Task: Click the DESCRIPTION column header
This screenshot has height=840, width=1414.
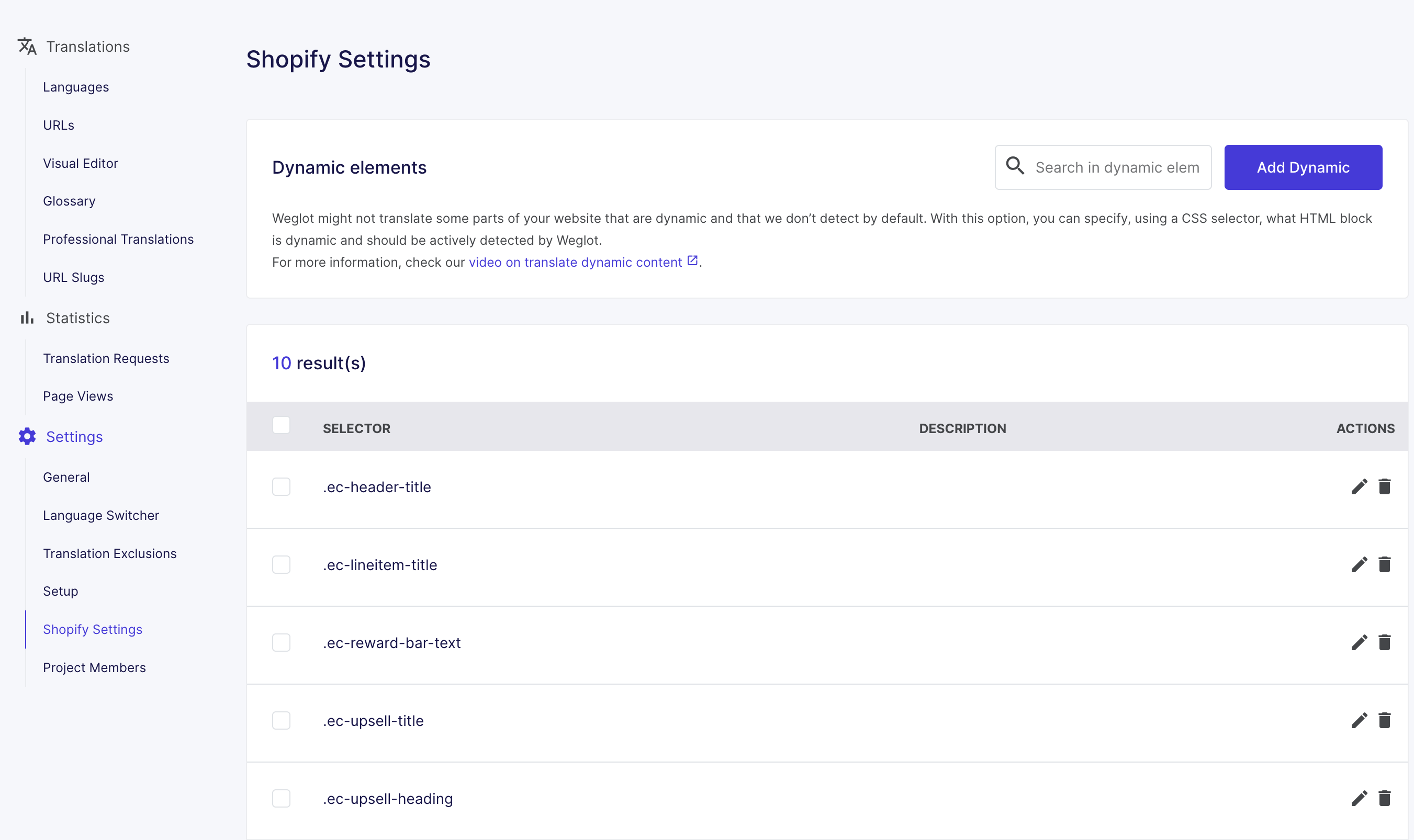Action: pyautogui.click(x=963, y=428)
